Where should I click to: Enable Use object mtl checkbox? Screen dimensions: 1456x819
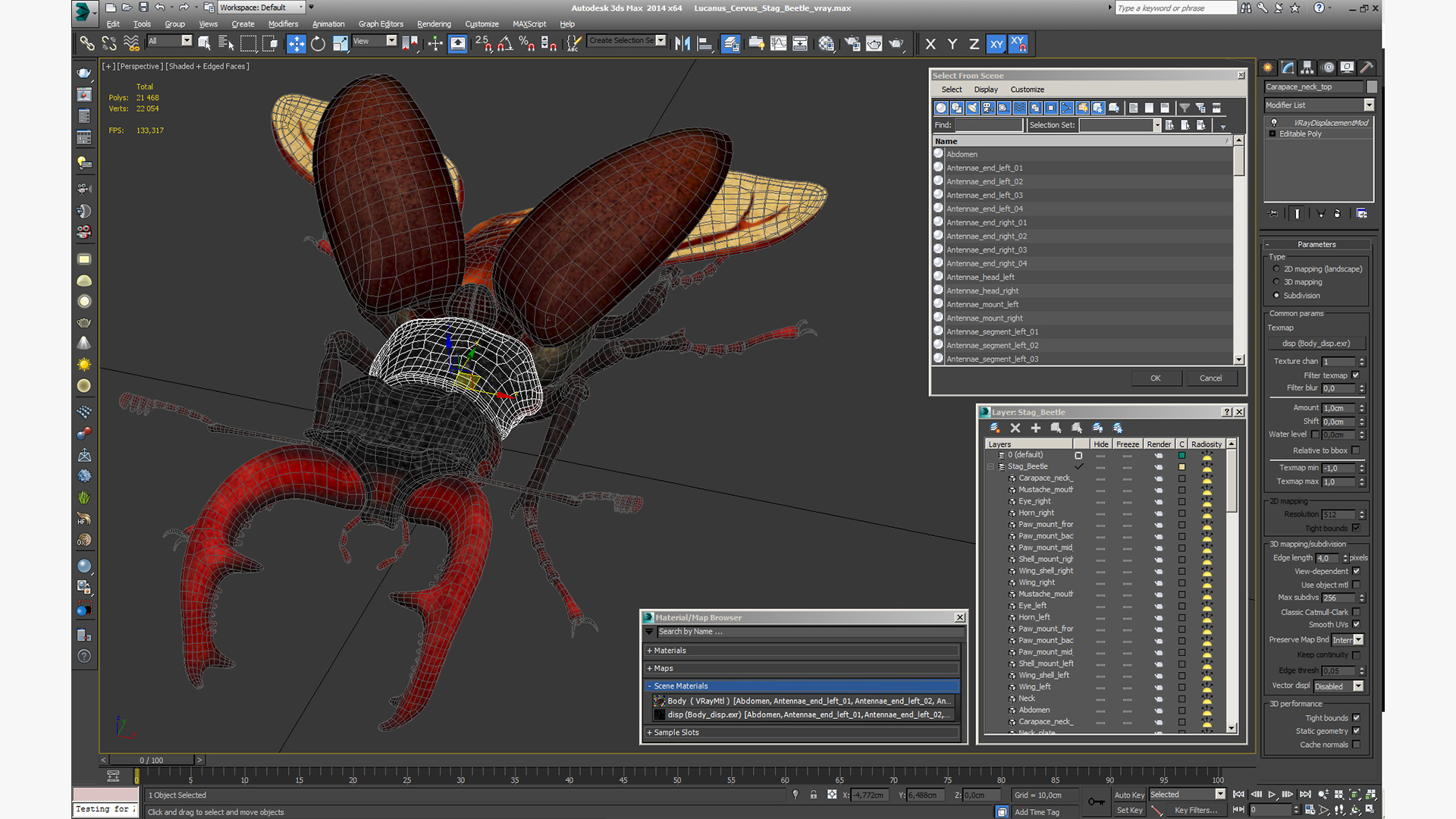1356,585
